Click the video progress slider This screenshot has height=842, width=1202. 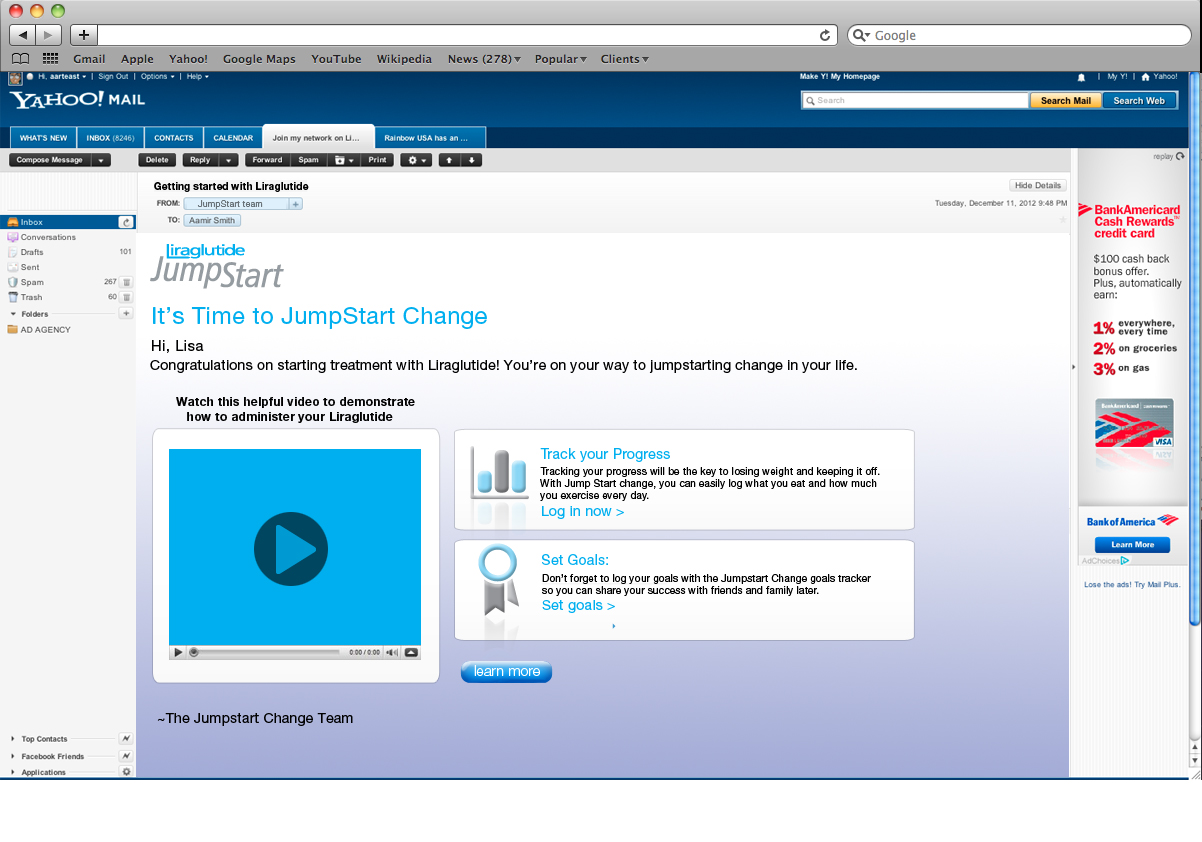click(265, 652)
